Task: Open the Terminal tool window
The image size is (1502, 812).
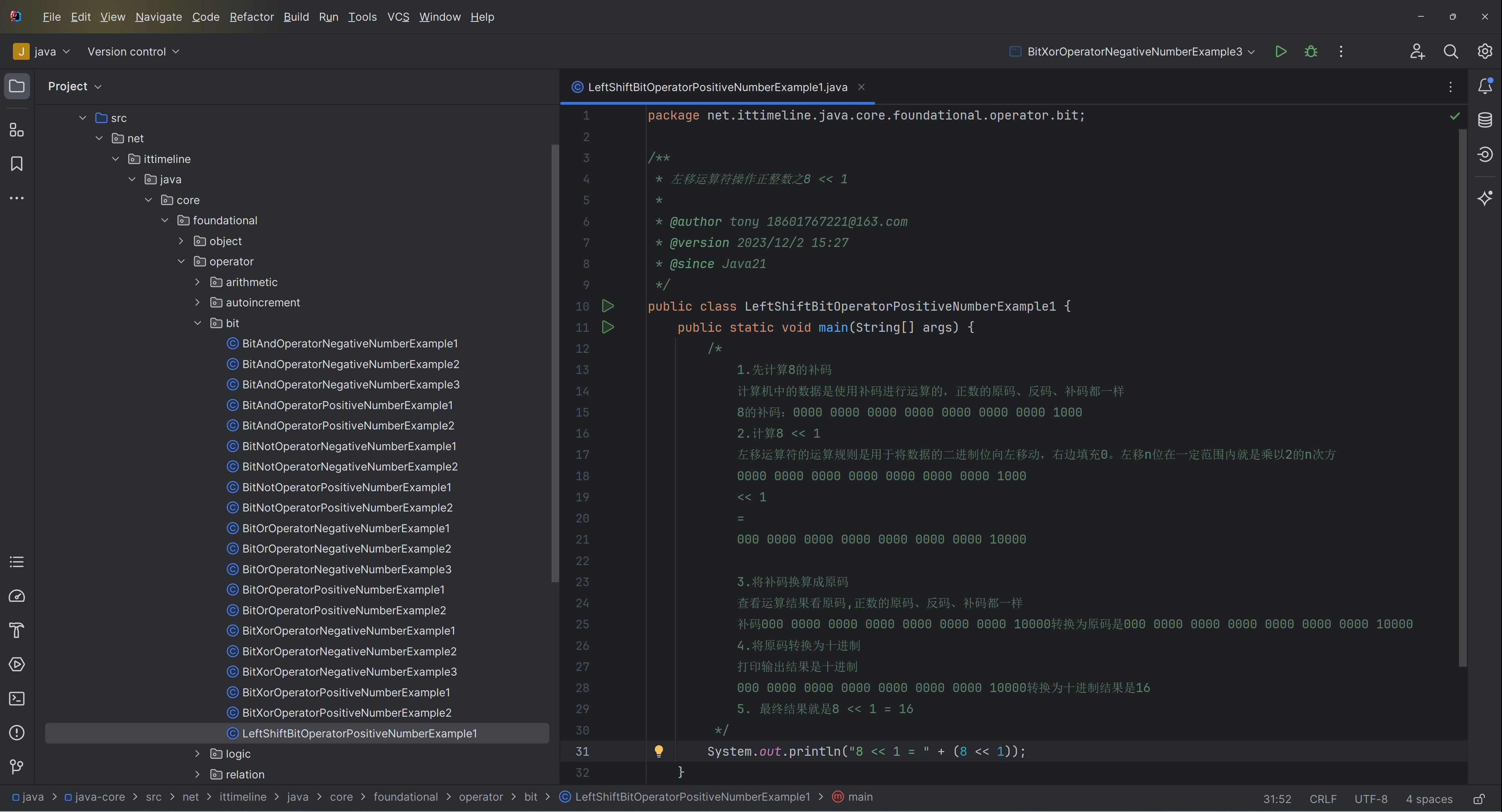Action: point(17,698)
